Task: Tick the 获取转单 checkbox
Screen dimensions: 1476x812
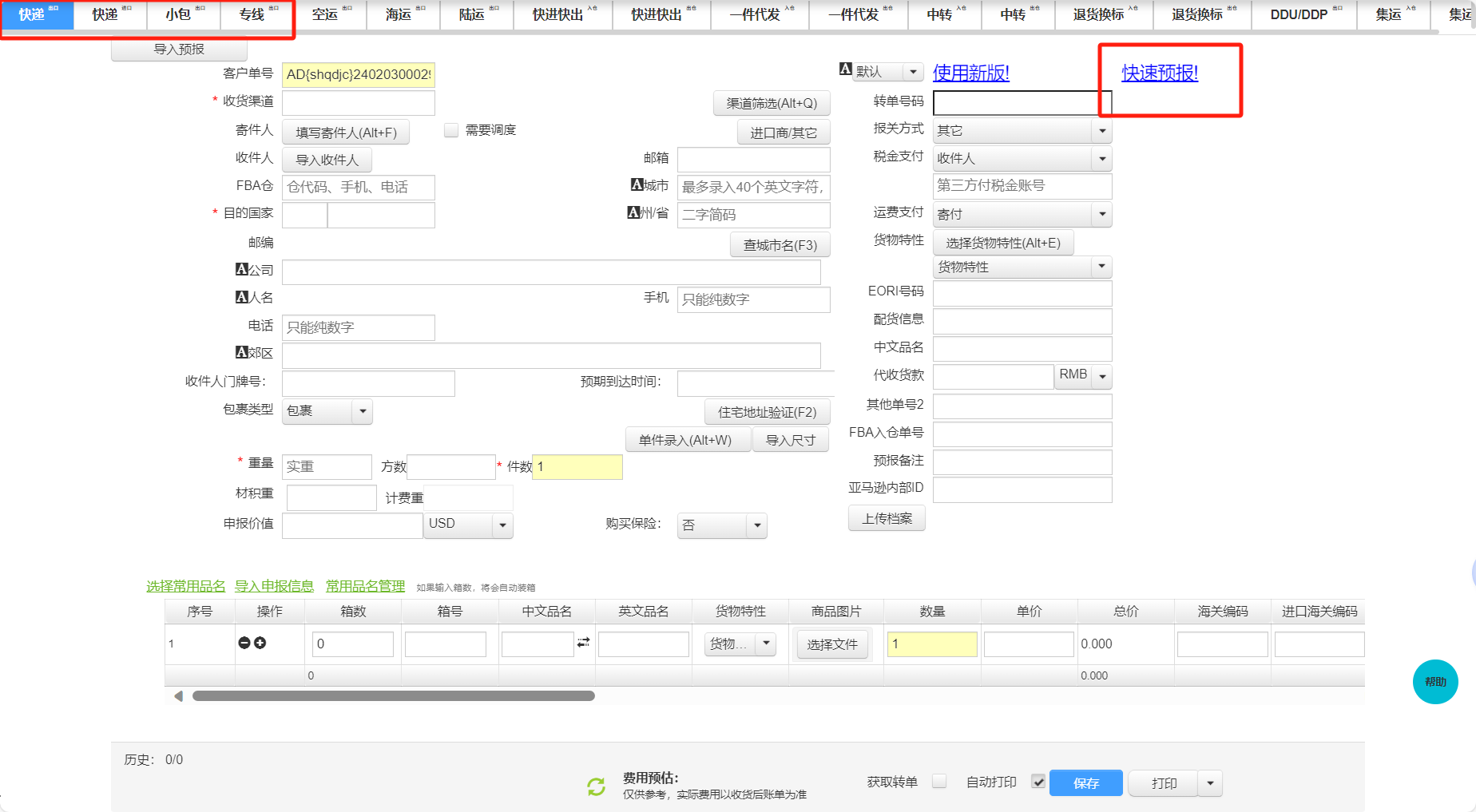Action: [939, 782]
